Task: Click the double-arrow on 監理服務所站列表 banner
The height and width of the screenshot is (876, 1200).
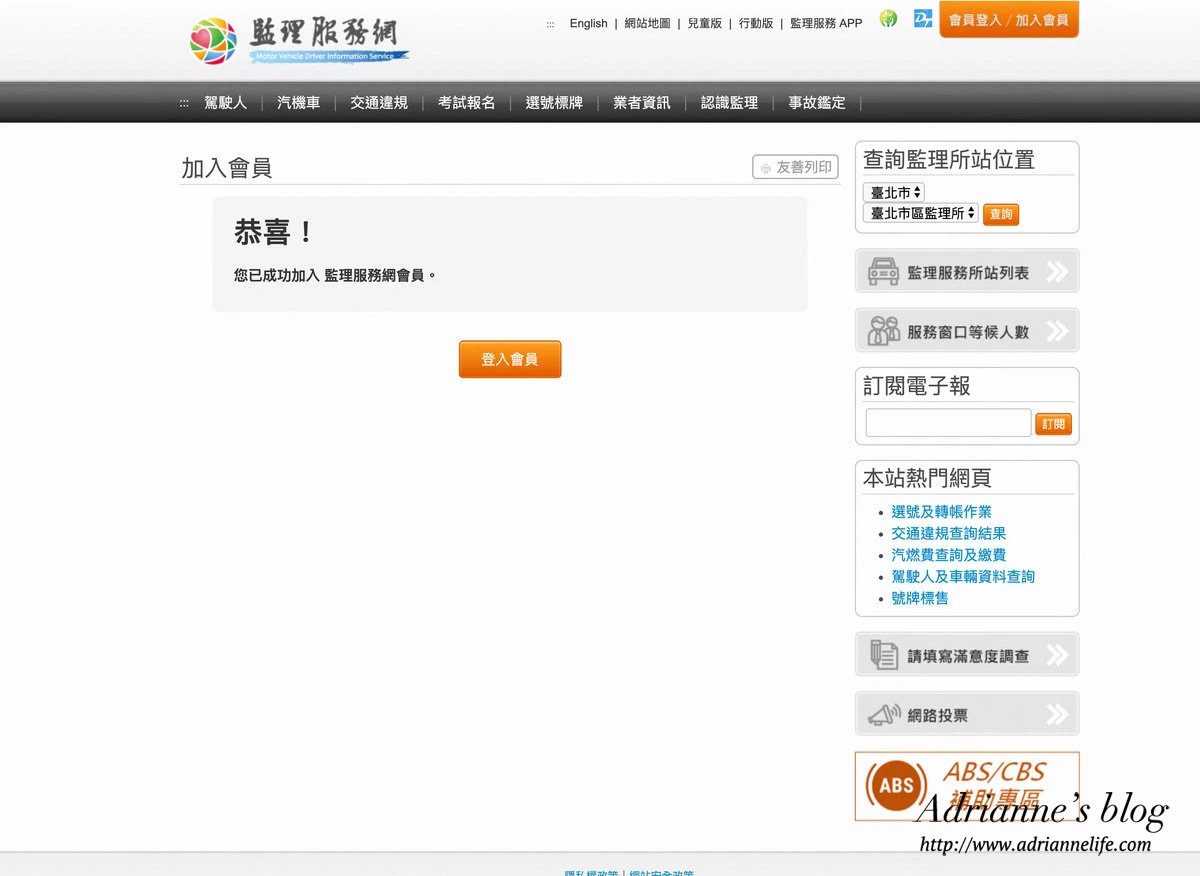Action: point(1057,271)
